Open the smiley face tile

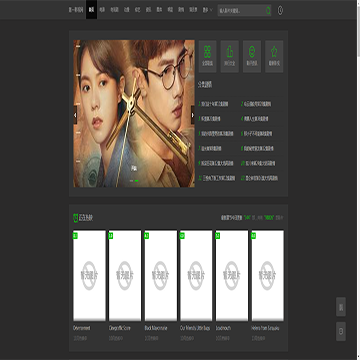tap(252, 56)
